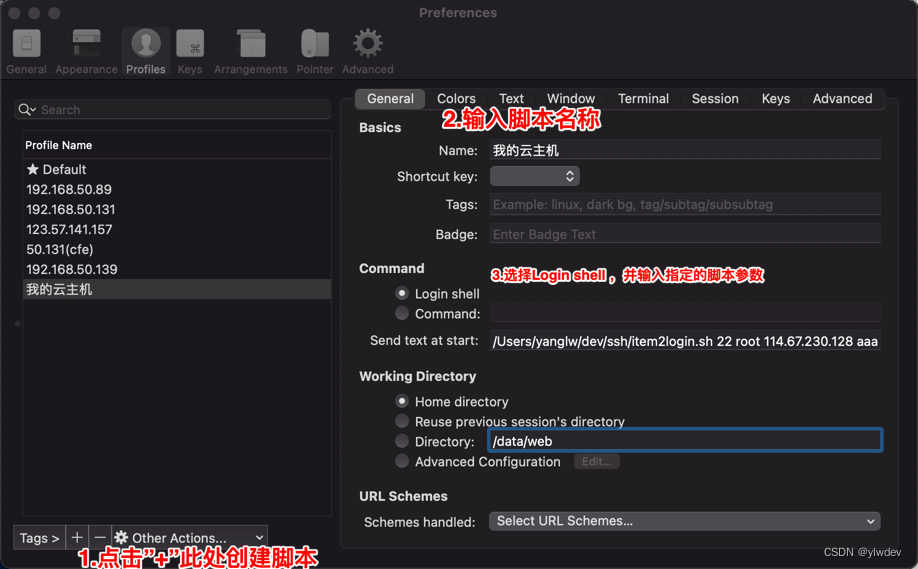Select the 192.168.50.139 profile
This screenshot has height=569, width=918.
click(x=177, y=269)
